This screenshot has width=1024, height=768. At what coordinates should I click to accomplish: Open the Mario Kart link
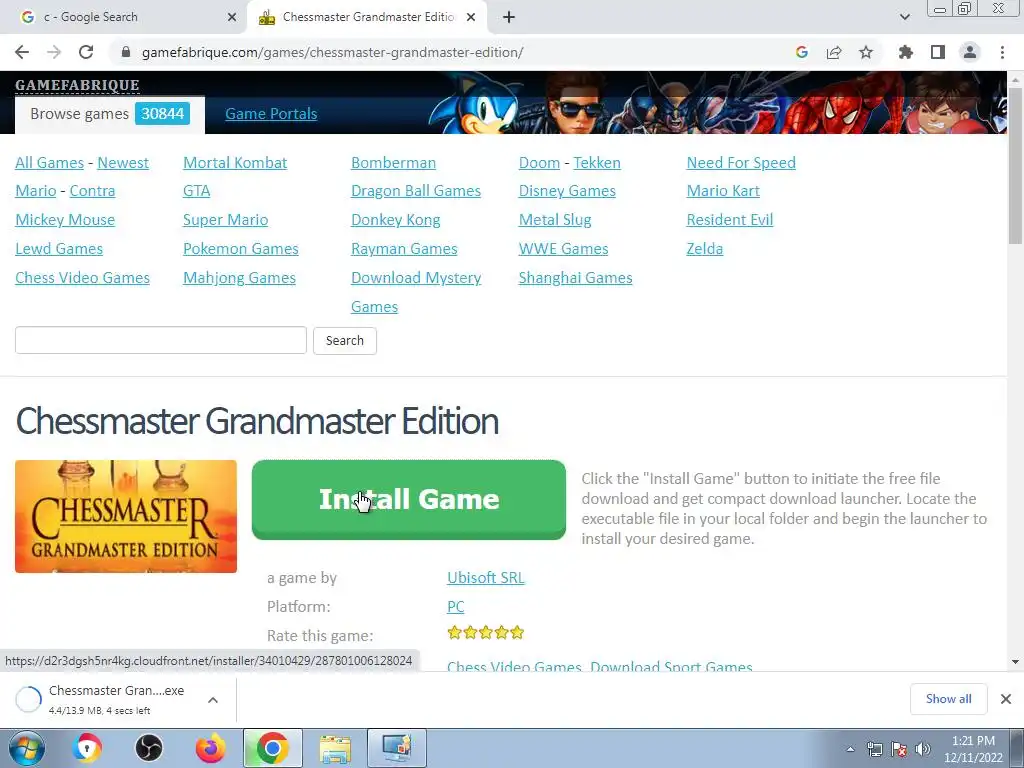(x=723, y=191)
